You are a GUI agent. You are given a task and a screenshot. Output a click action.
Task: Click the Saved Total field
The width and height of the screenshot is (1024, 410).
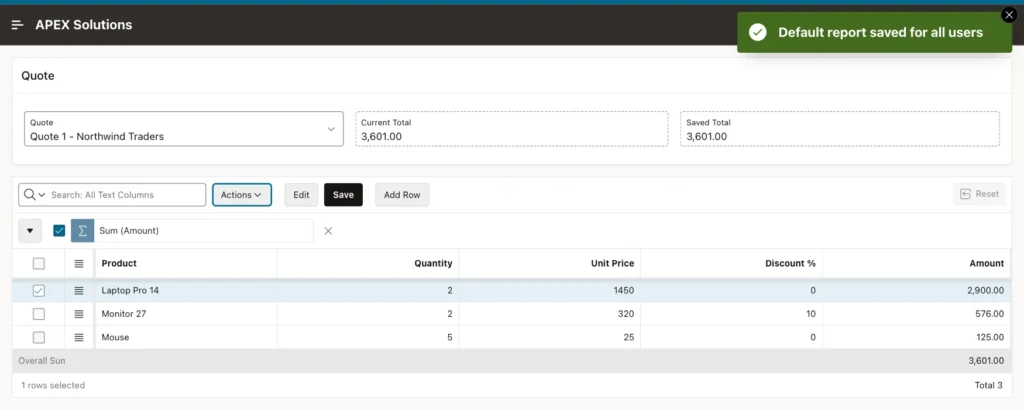839,129
